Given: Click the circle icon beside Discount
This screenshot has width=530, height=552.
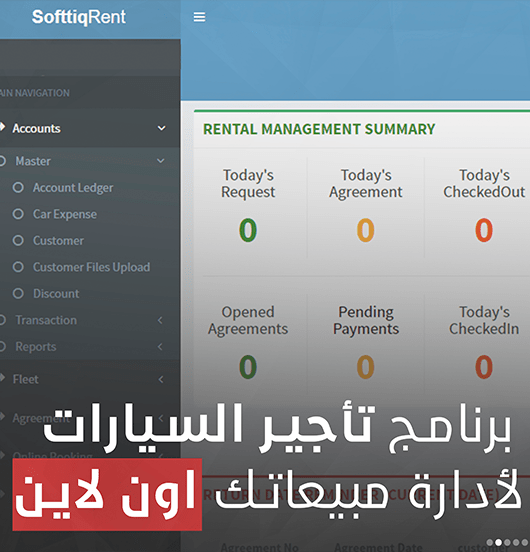Looking at the screenshot, I should tap(18, 293).
